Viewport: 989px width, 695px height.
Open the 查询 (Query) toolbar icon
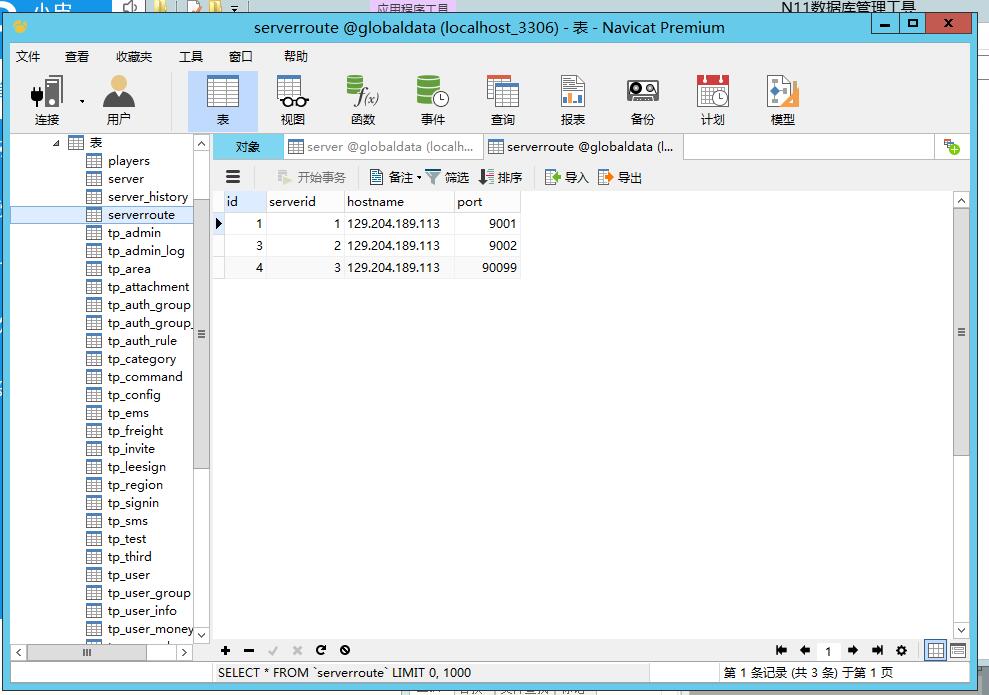tap(502, 100)
